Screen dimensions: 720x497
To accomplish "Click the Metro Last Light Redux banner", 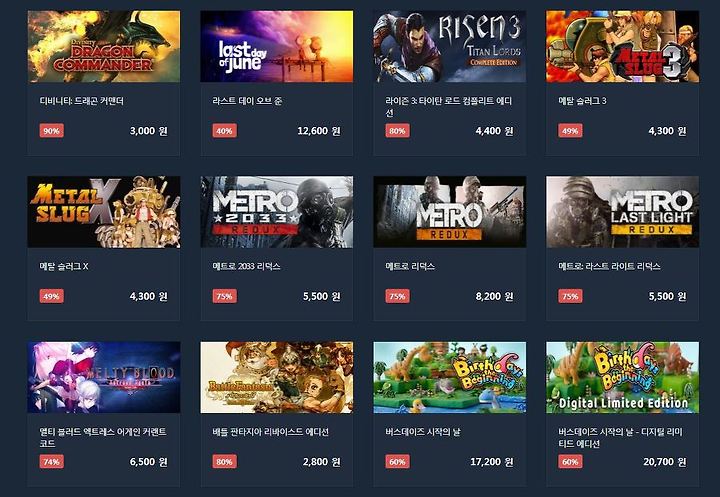I will [623, 212].
